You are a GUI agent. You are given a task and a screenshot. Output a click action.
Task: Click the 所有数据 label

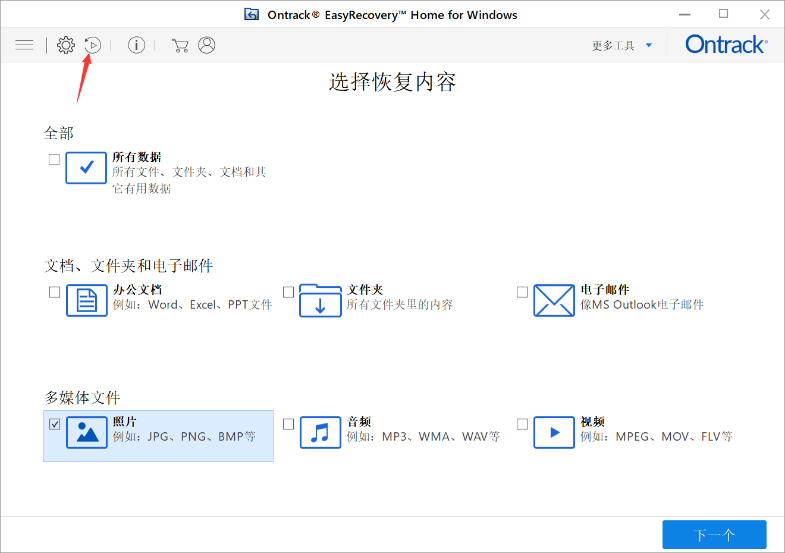click(x=137, y=157)
